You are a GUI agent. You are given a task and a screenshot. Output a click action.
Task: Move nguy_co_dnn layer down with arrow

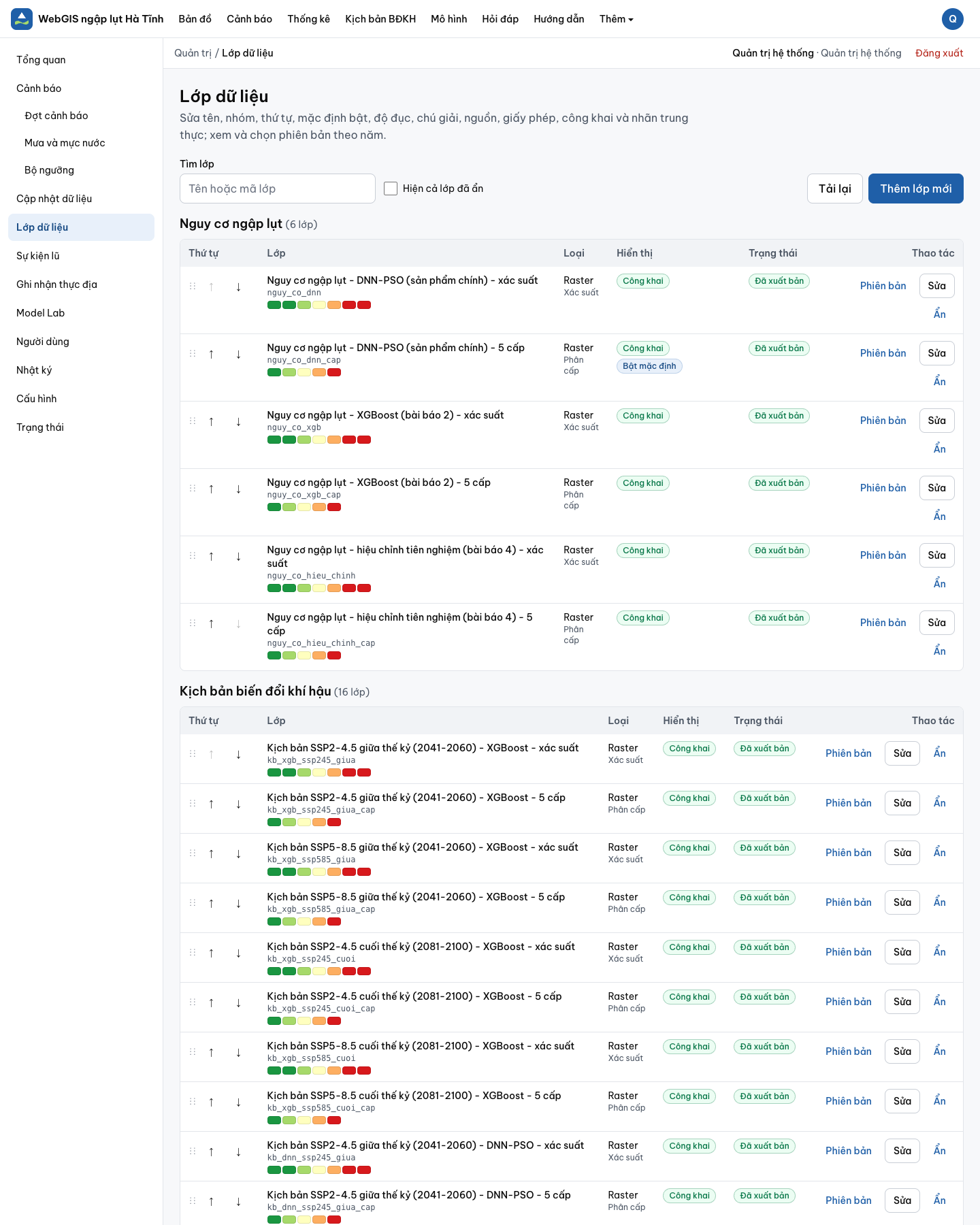point(238,287)
